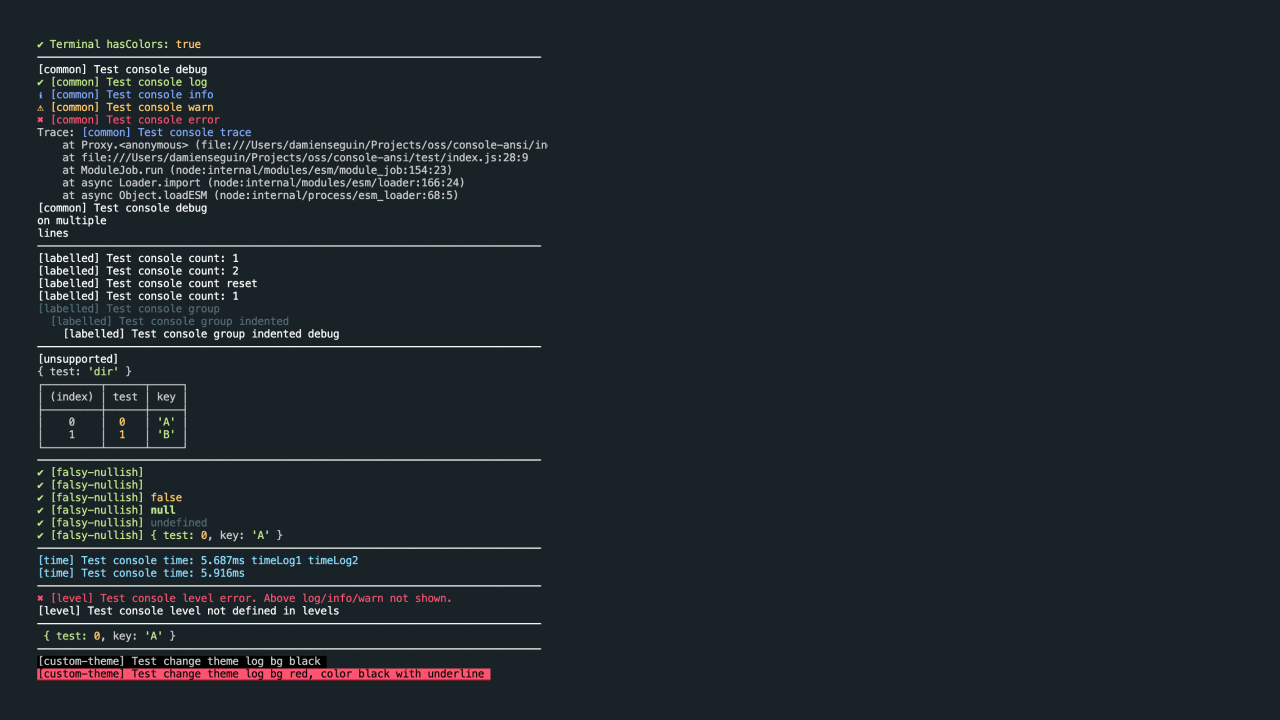The height and width of the screenshot is (720, 1280).
Task: Click the red-highlighted '[custom-theme]' underline line
Action: 264,674
